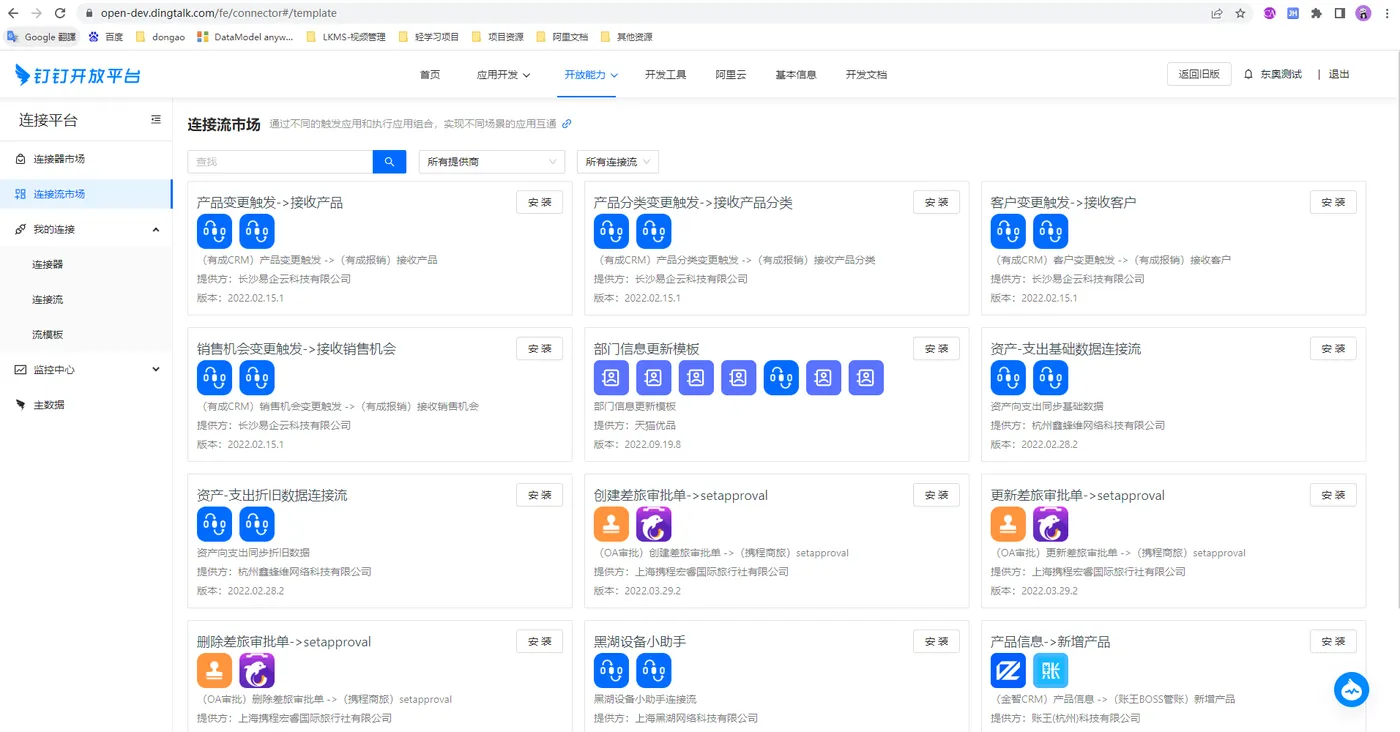1400x732 pixels.
Task: Click the purple 携程商旅 icon in 更新差旅审批单 card
Action: tap(1051, 524)
